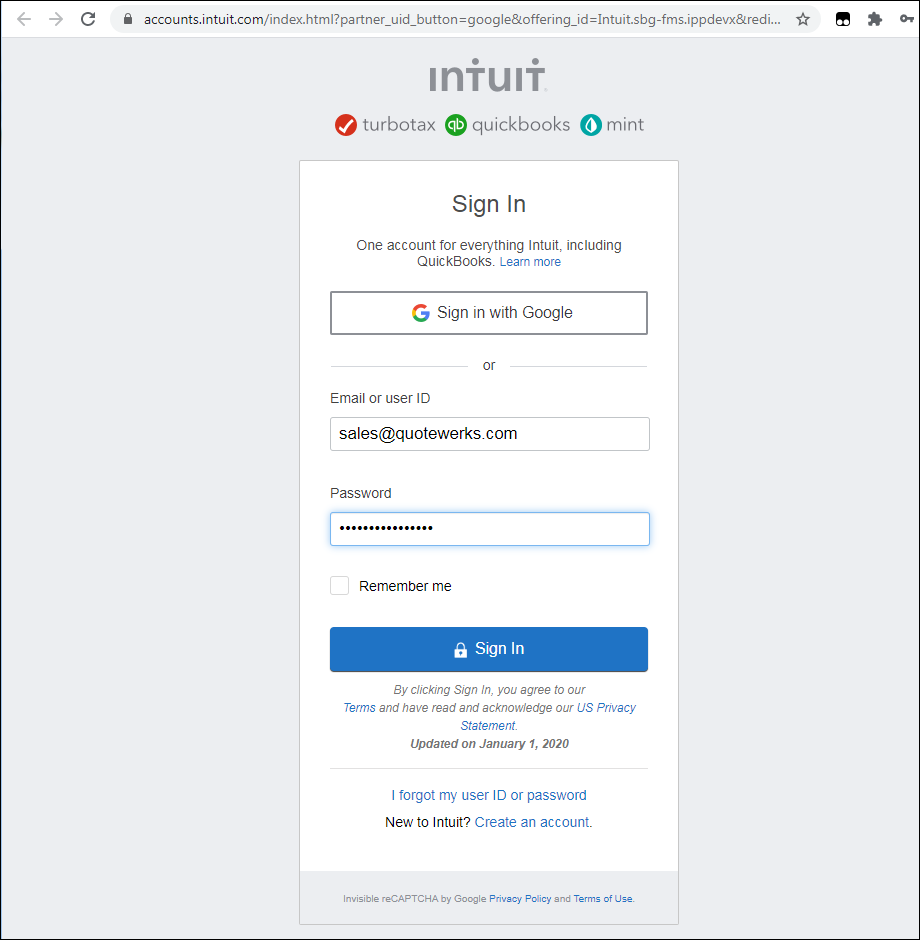
Task: Open the extensions puzzle piece icon
Action: click(875, 19)
